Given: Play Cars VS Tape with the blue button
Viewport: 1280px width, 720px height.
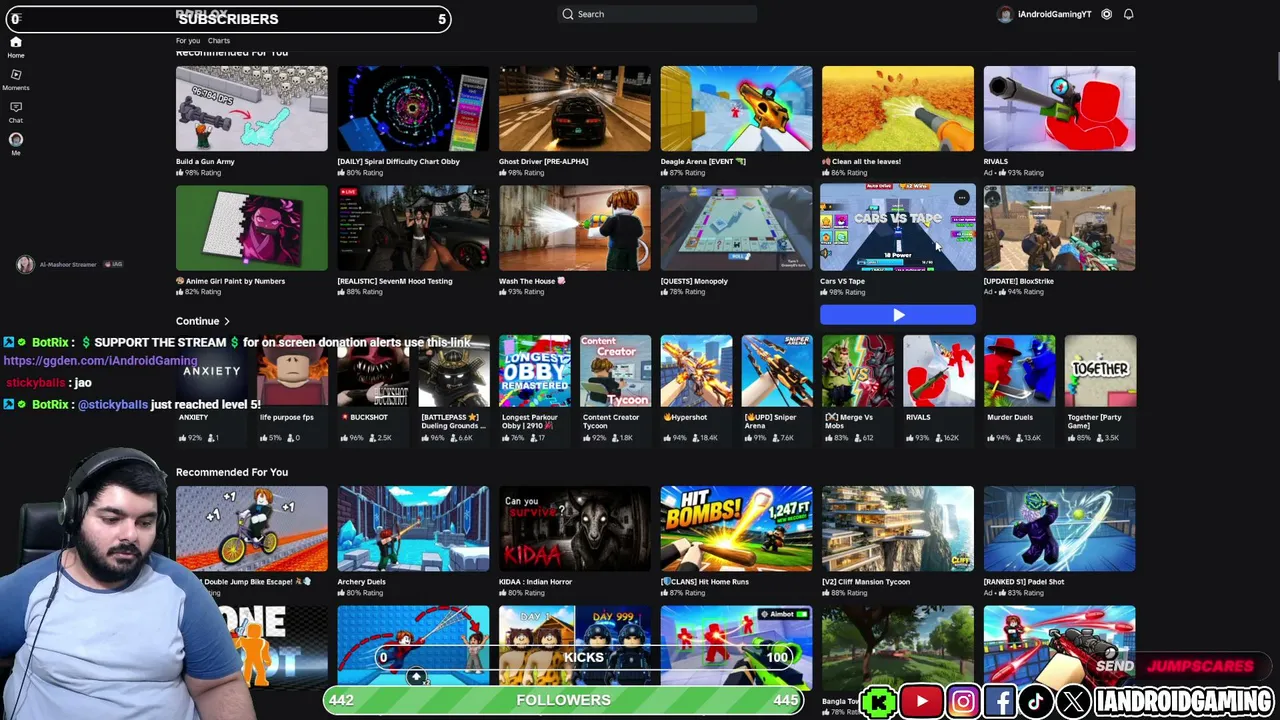Looking at the screenshot, I should point(898,315).
